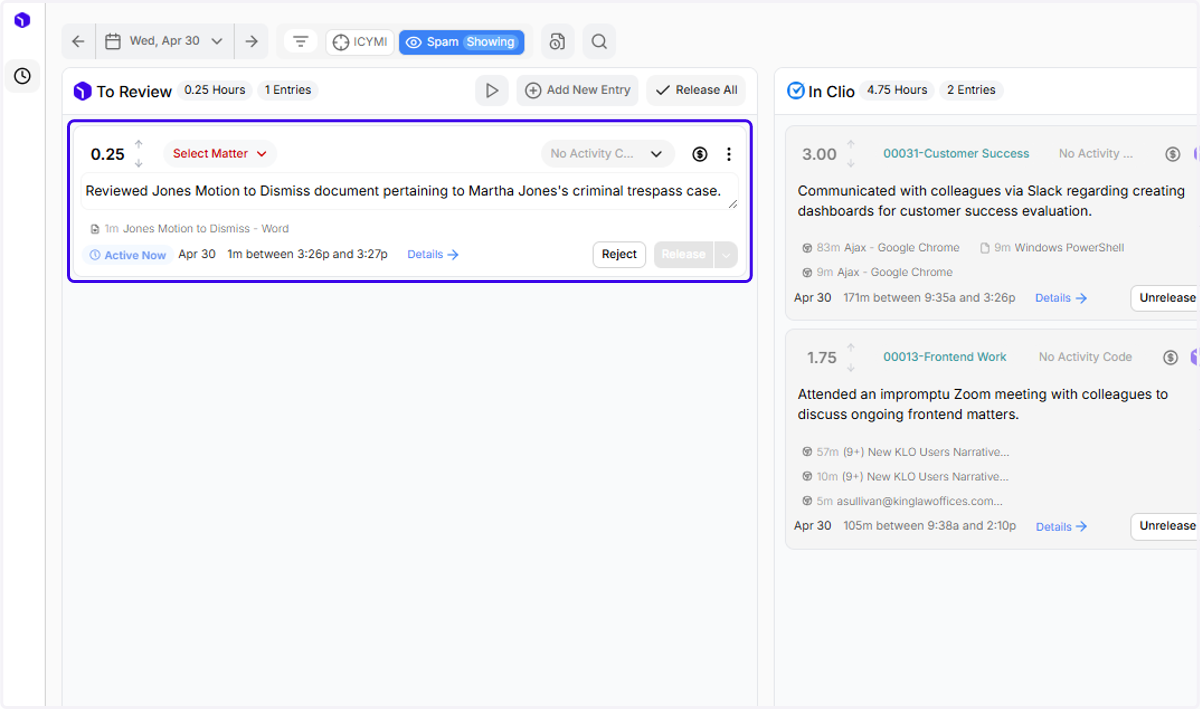
Task: Click the 3.00 hours value
Action: (819, 154)
